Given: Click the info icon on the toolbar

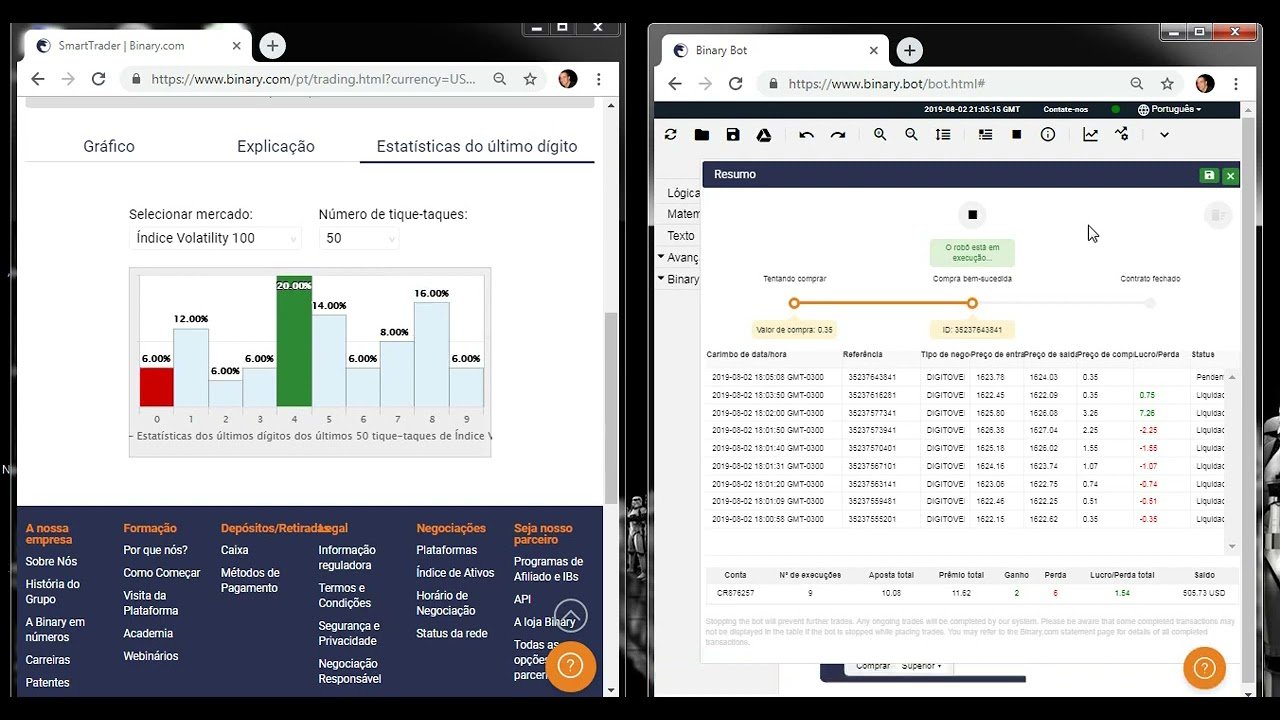Looking at the screenshot, I should pos(1048,134).
